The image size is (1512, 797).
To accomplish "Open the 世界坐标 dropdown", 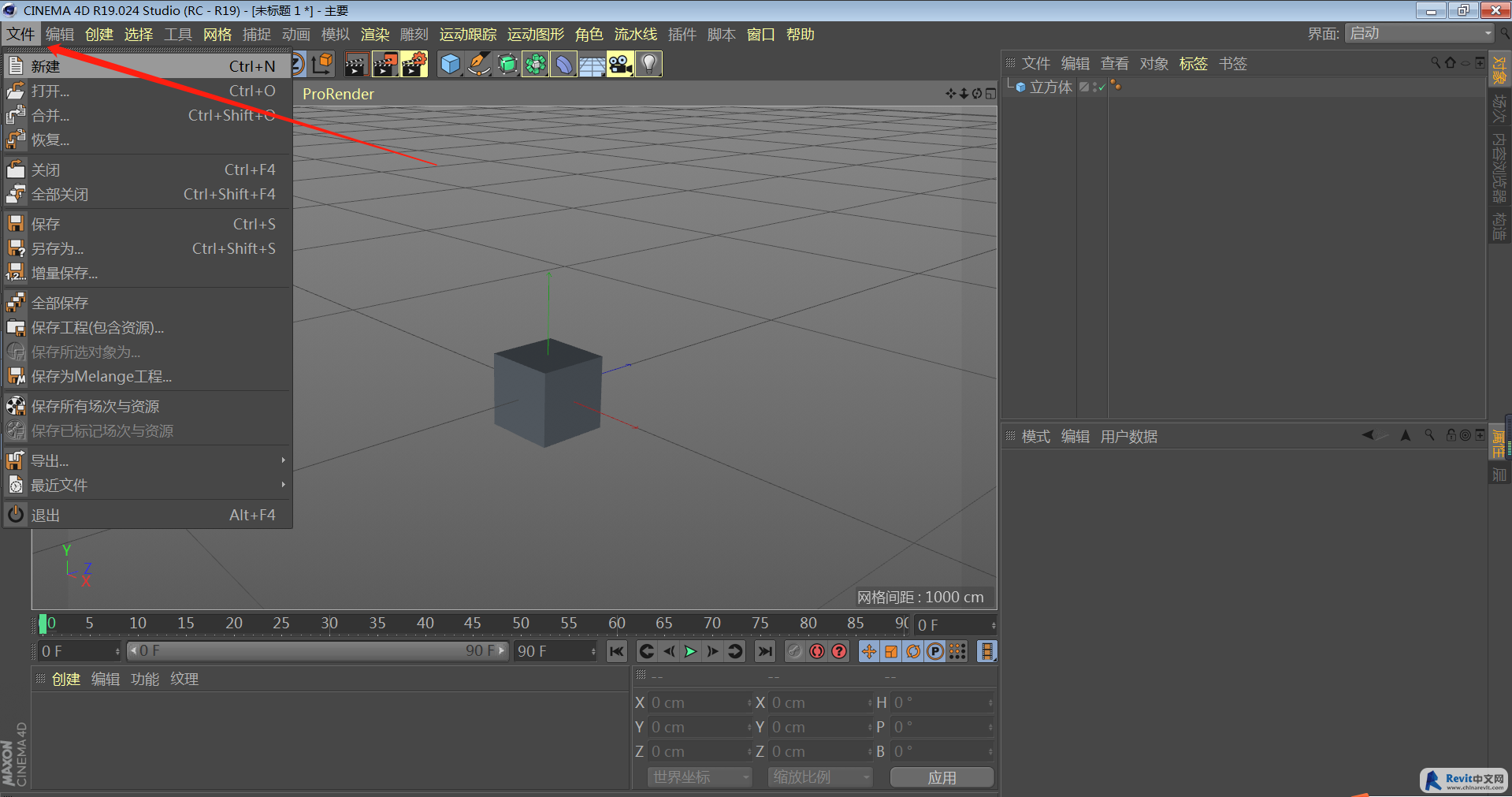I will pos(700,777).
